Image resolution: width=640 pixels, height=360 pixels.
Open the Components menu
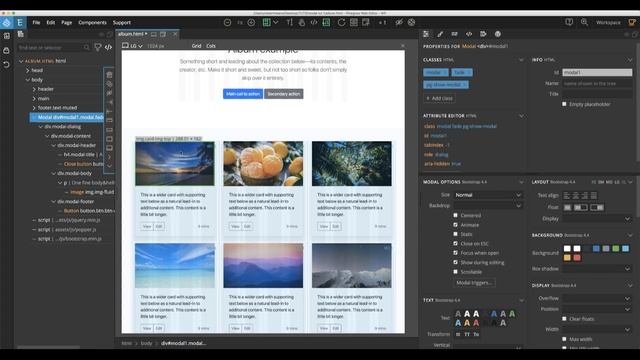[x=92, y=22]
